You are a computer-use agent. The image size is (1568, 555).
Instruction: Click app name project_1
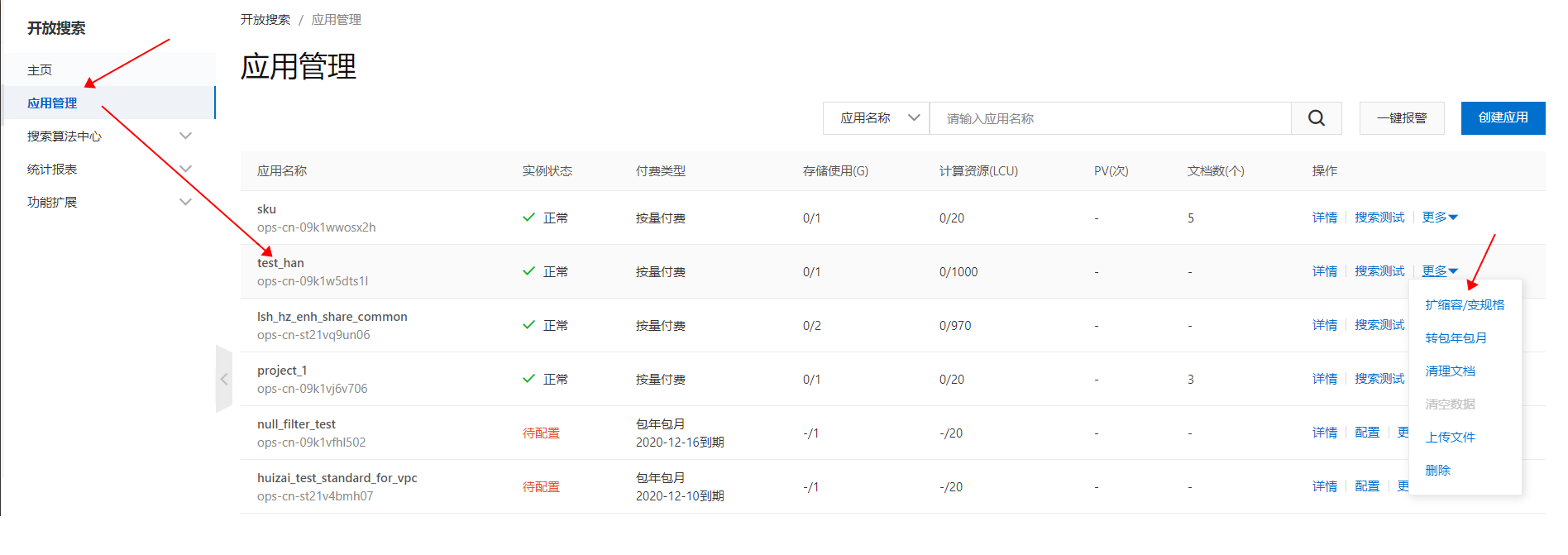pos(282,371)
